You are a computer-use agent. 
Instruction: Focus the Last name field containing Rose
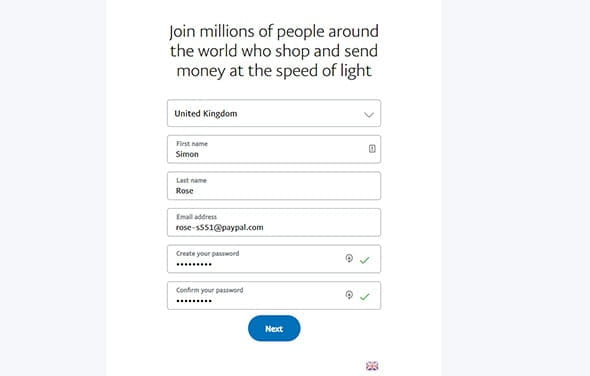pyautogui.click(x=274, y=186)
